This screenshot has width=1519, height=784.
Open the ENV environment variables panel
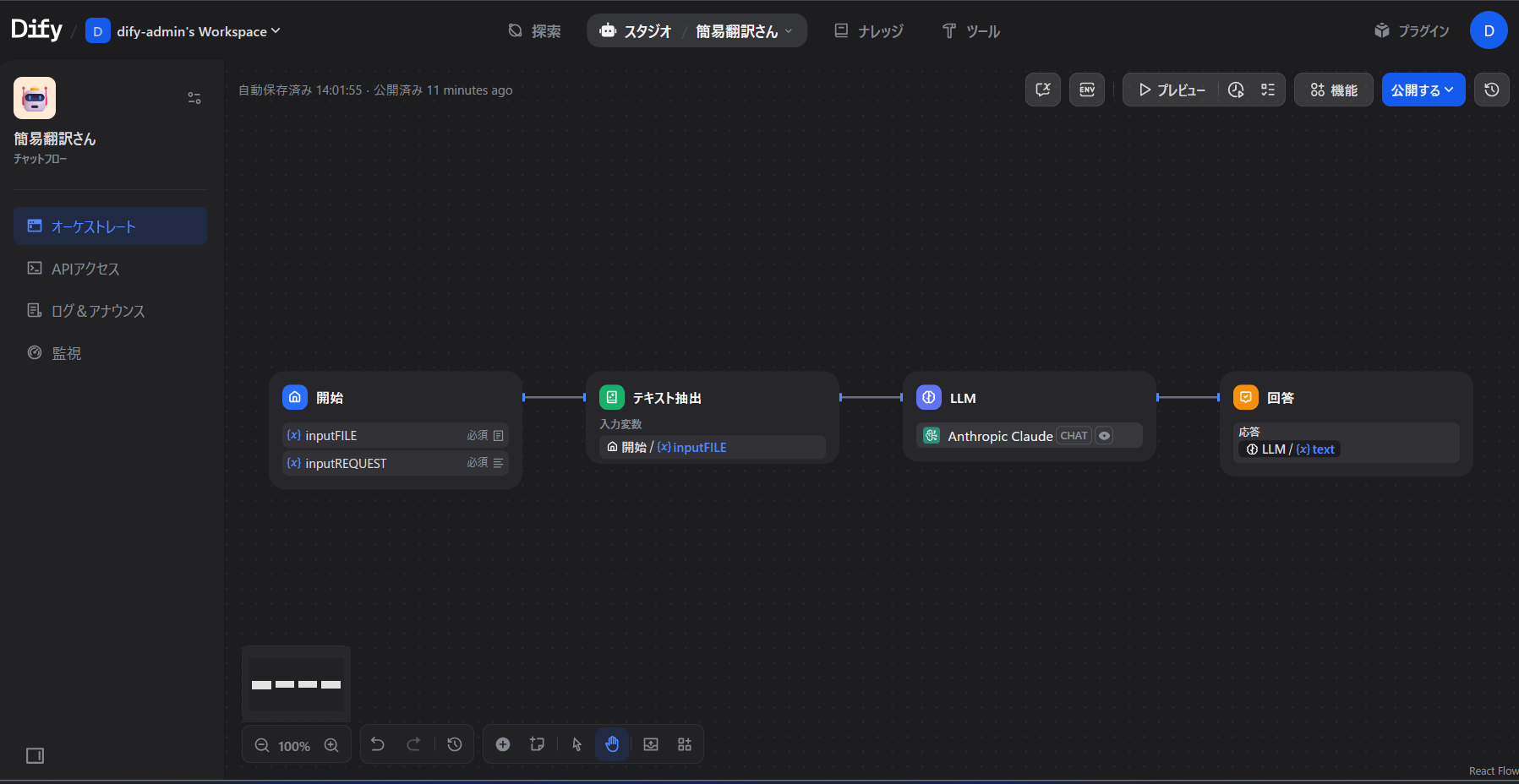pos(1087,90)
